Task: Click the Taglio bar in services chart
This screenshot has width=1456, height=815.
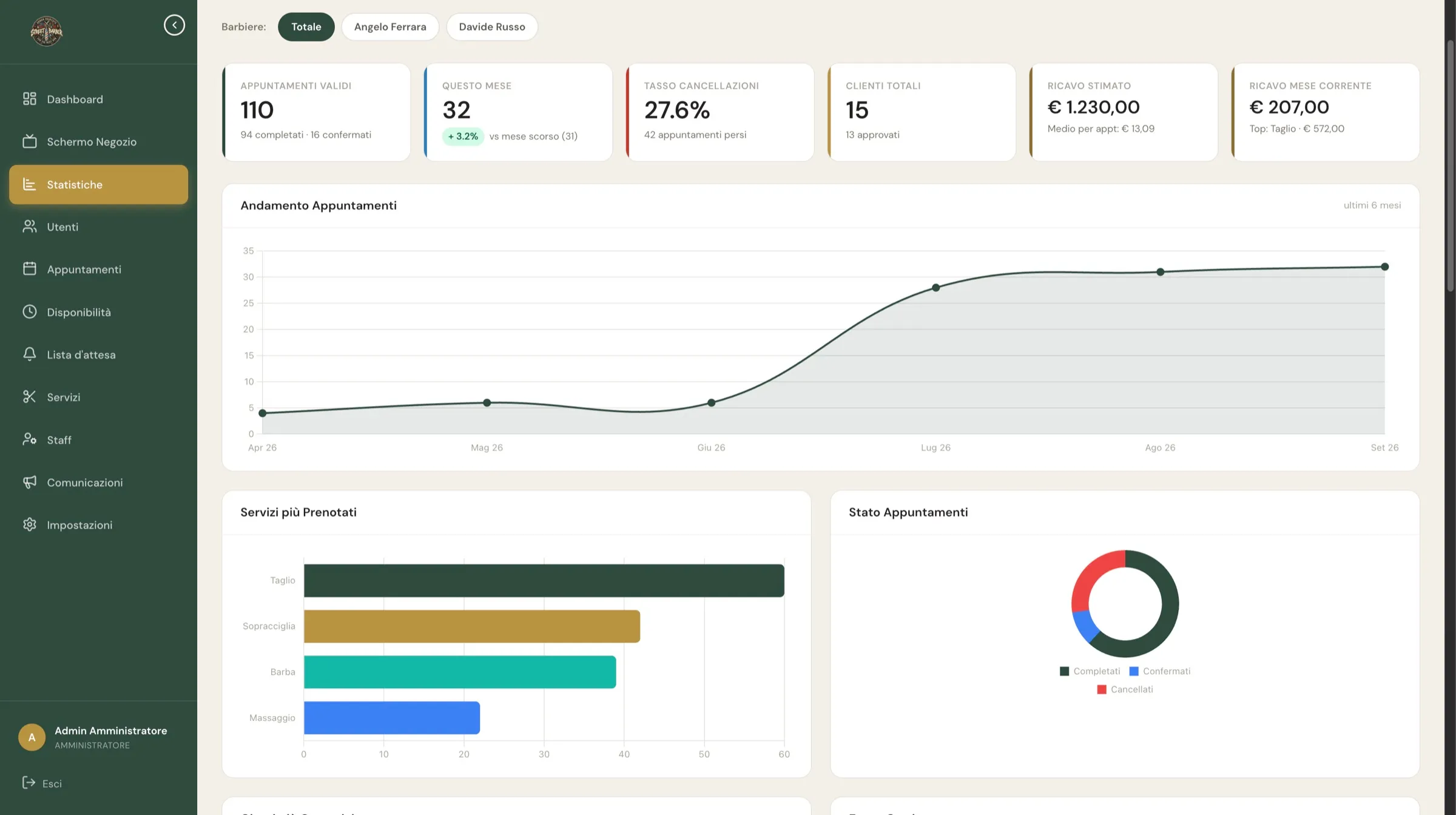Action: [544, 581]
